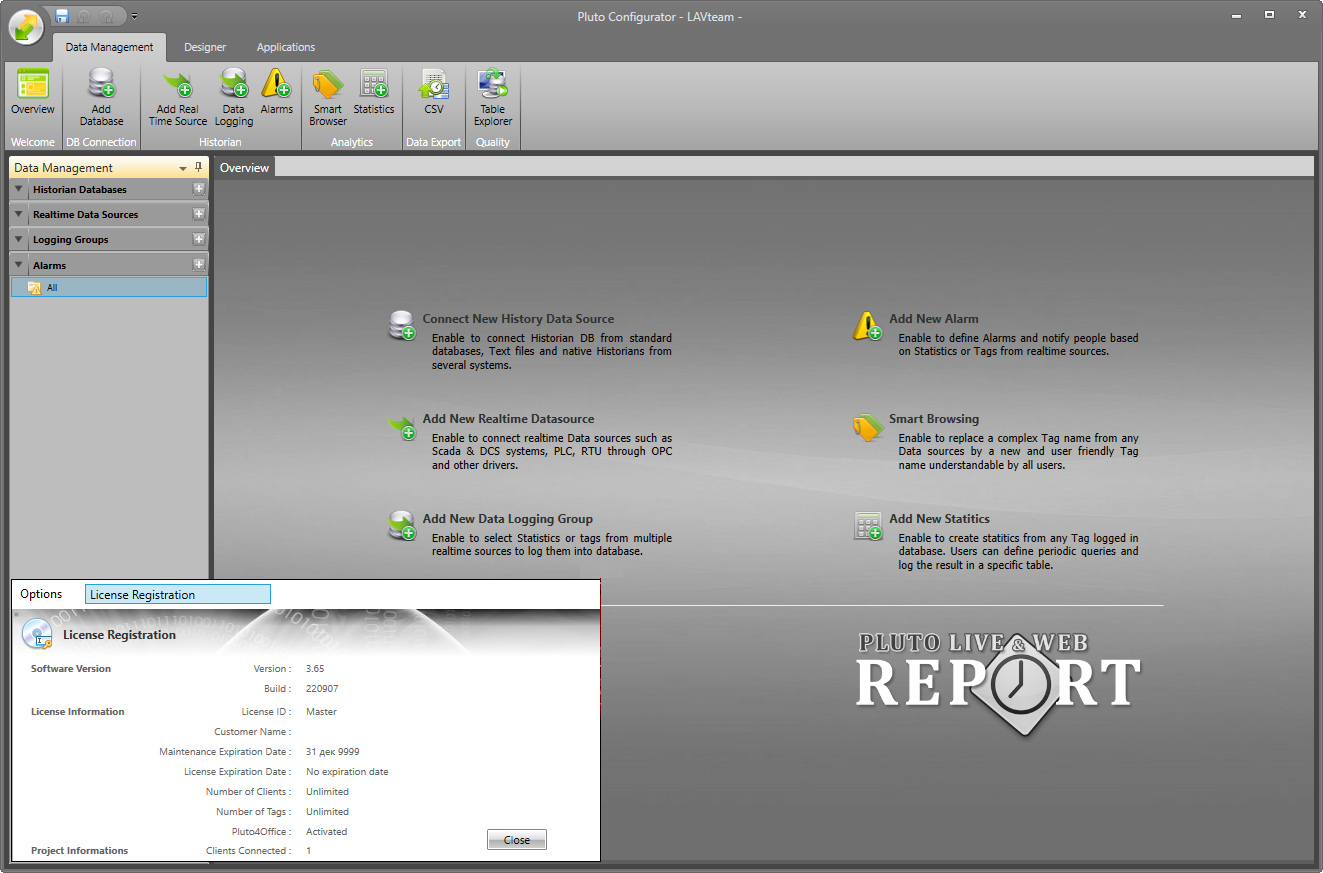Click the warning icon beside Add New Alarm
The image size is (1323, 873).
(867, 325)
